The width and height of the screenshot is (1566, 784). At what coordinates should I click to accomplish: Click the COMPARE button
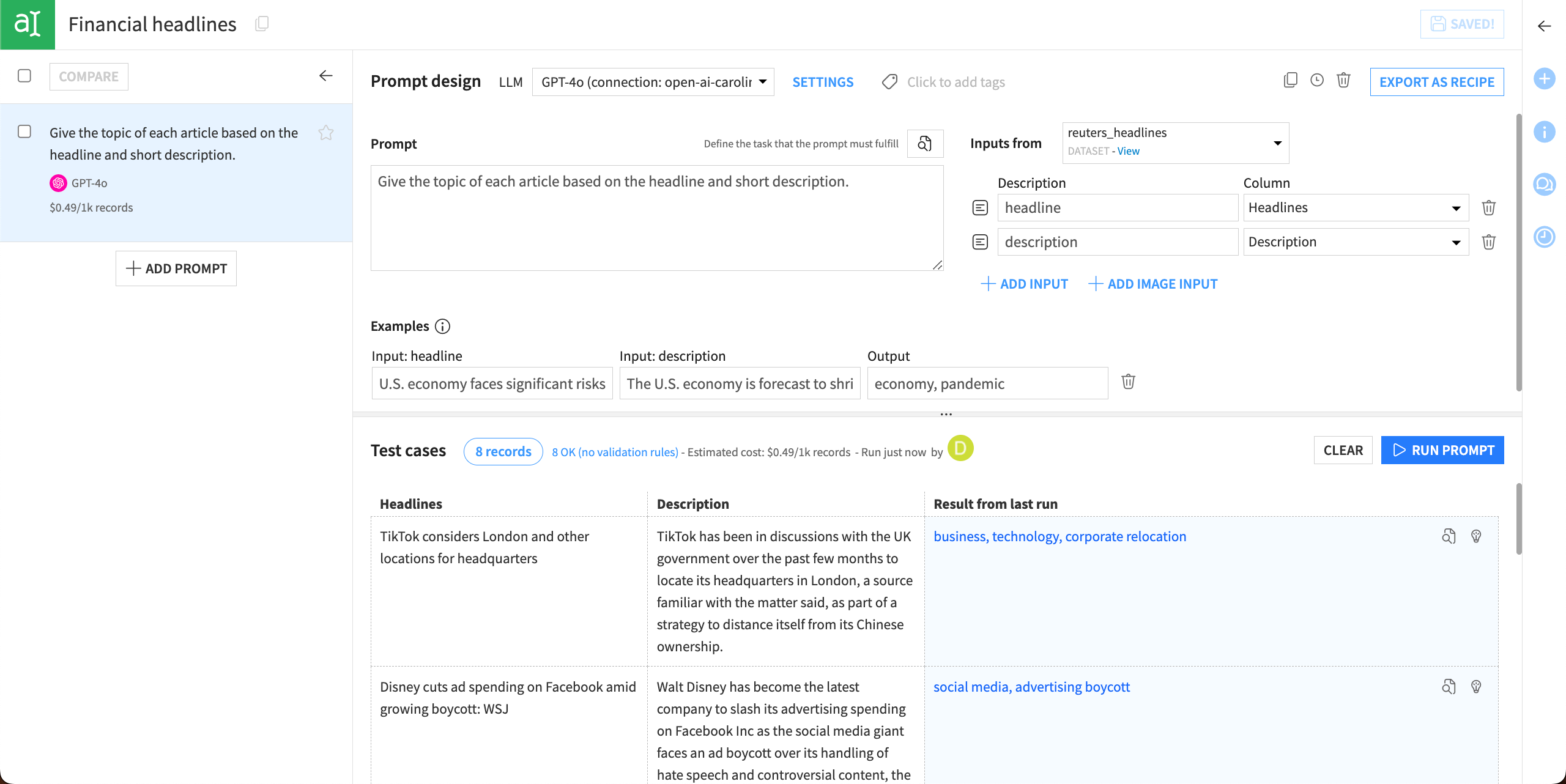(x=89, y=77)
